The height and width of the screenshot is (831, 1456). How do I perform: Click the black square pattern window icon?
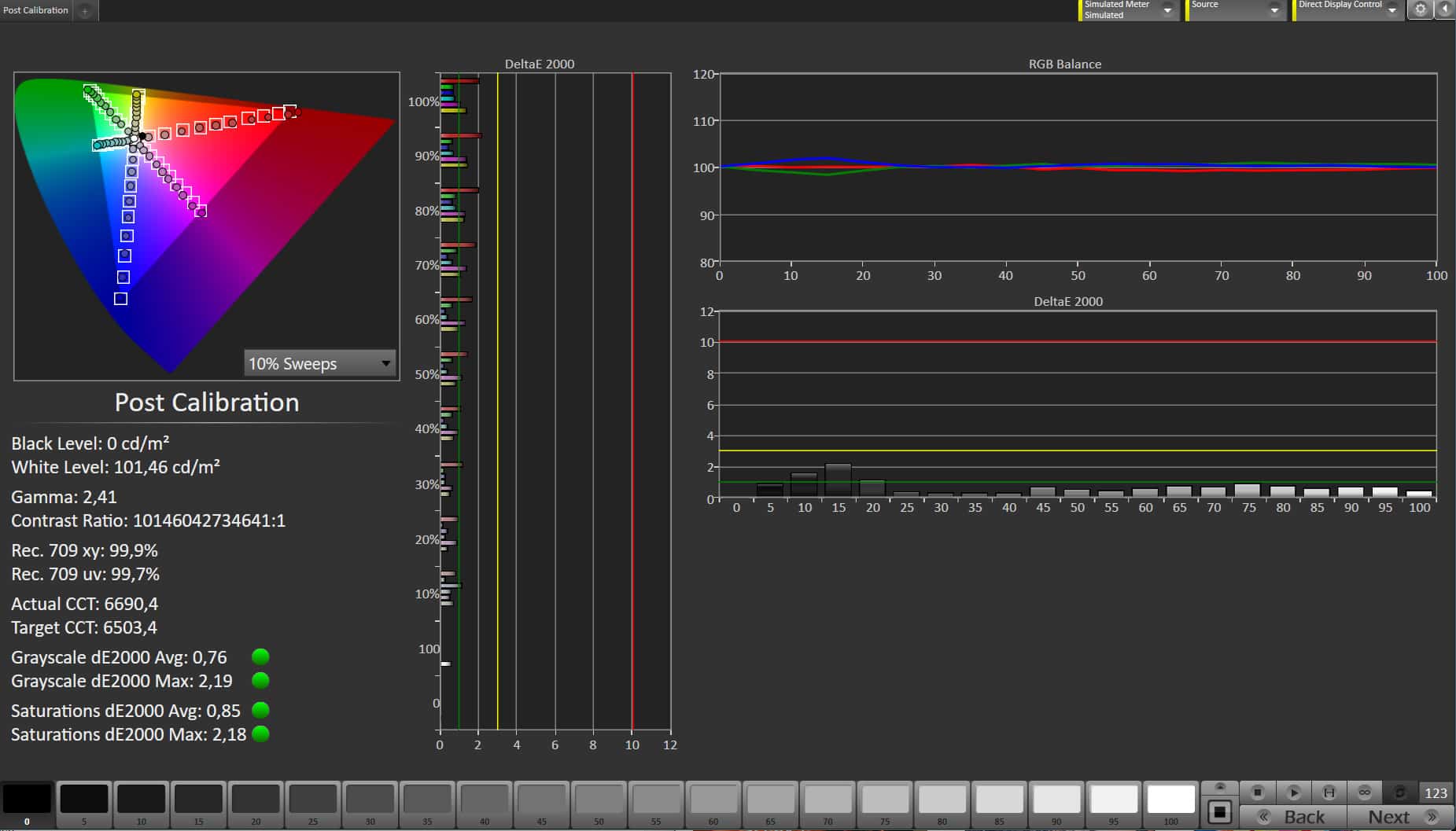click(1219, 811)
